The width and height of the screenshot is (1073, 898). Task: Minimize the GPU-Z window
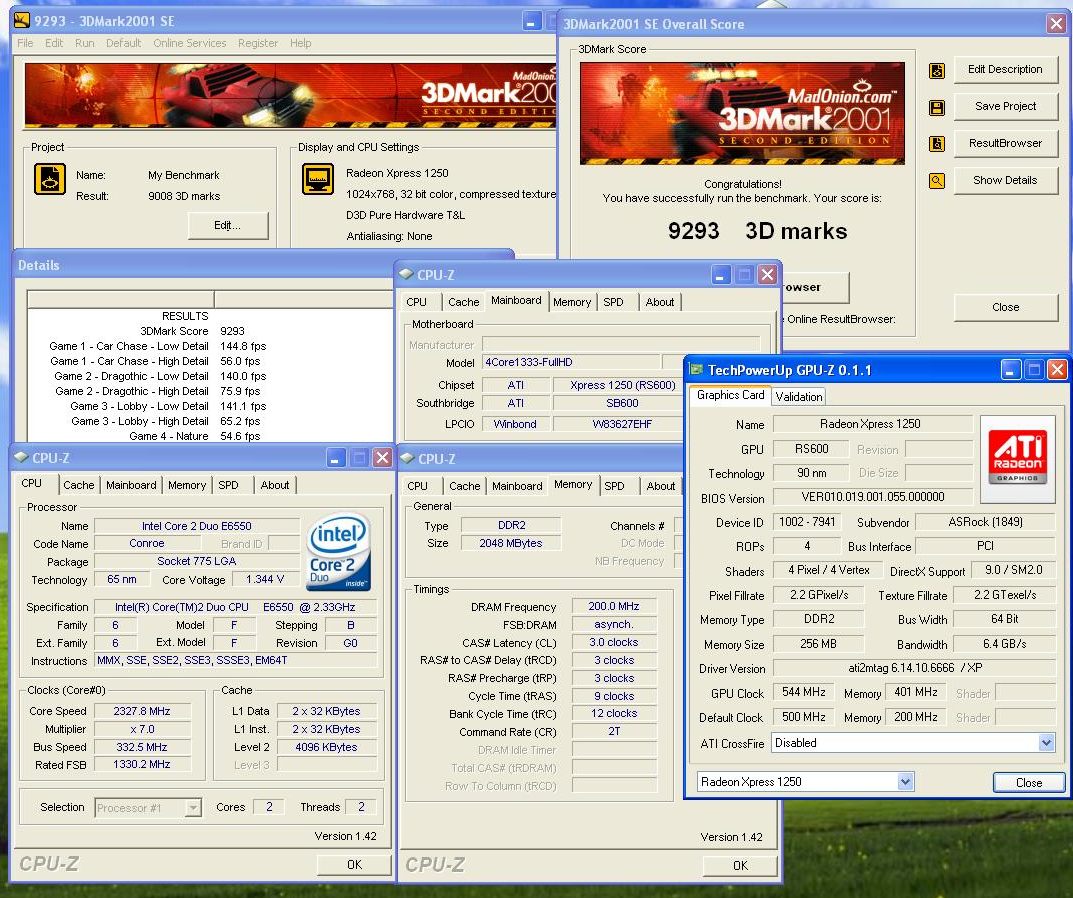[1011, 370]
